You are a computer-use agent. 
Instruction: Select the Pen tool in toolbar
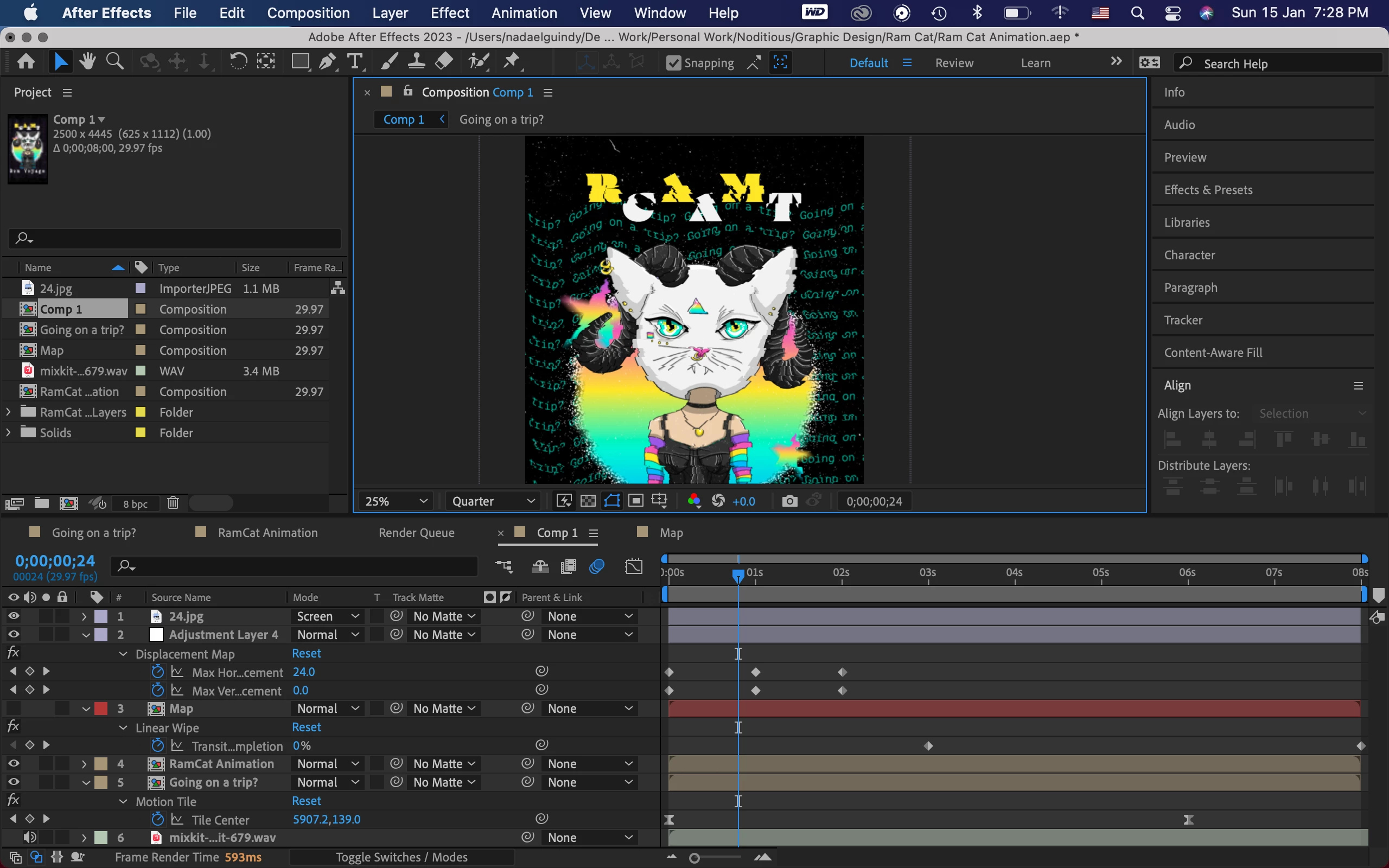coord(328,61)
